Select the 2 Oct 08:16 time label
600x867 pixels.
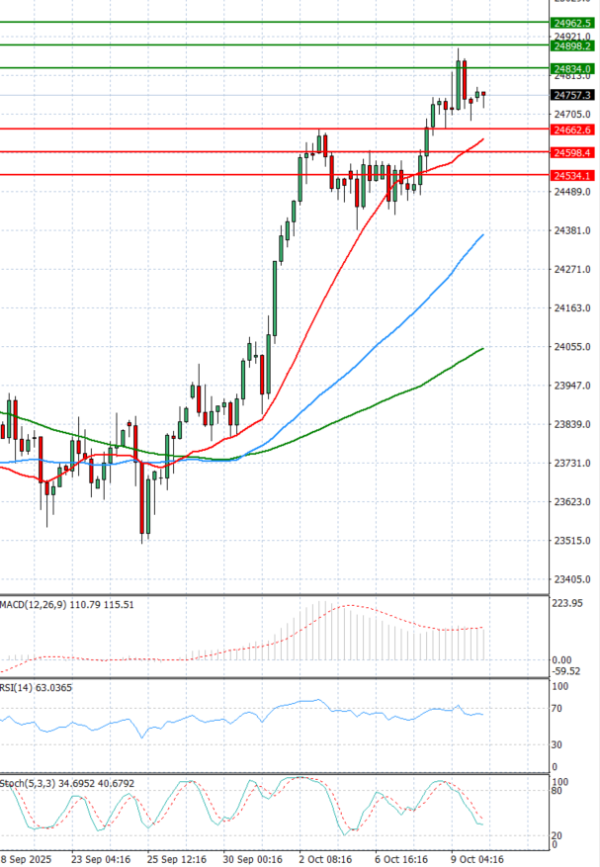pyautogui.click(x=323, y=858)
